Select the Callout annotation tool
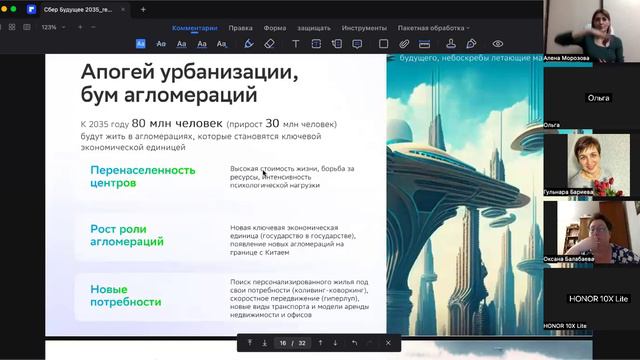This screenshot has width=640, height=360. 337,44
